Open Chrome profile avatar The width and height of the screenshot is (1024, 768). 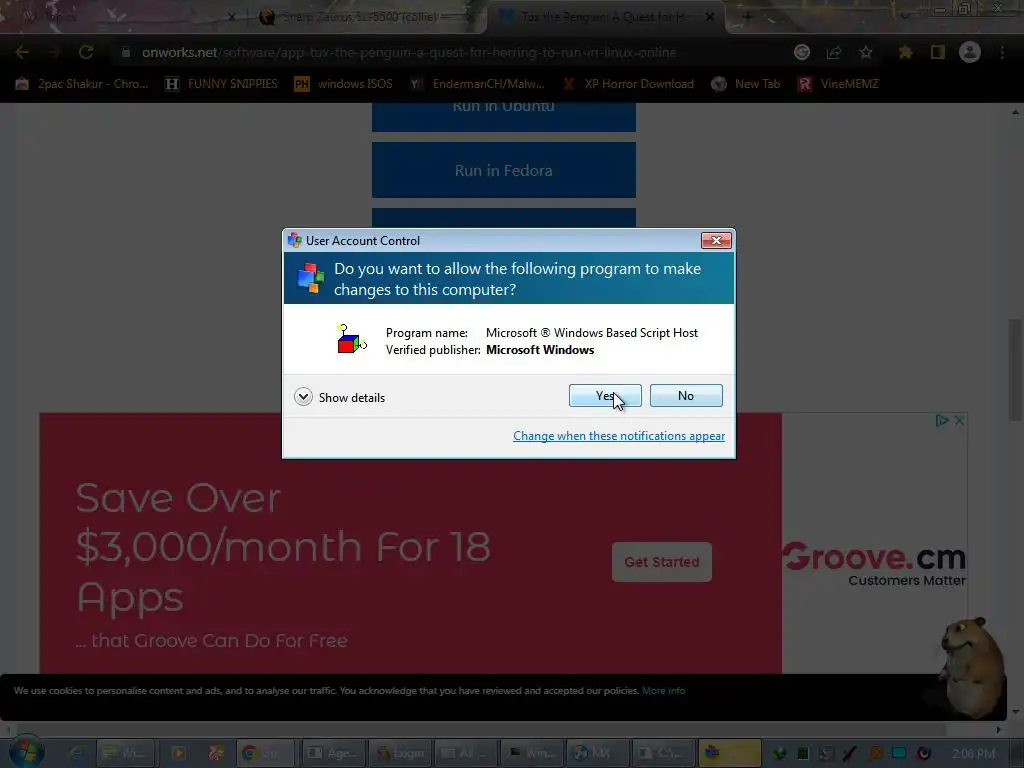(x=970, y=52)
